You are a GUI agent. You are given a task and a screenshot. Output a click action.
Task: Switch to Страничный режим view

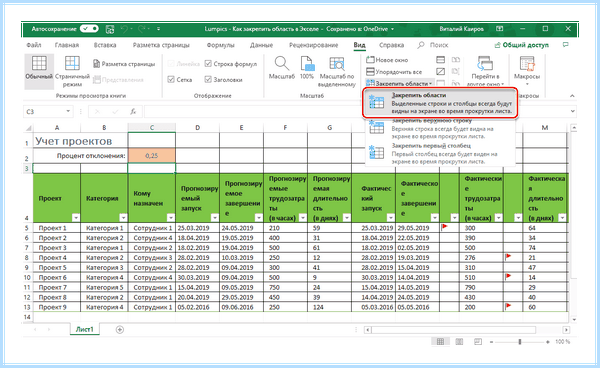point(72,64)
